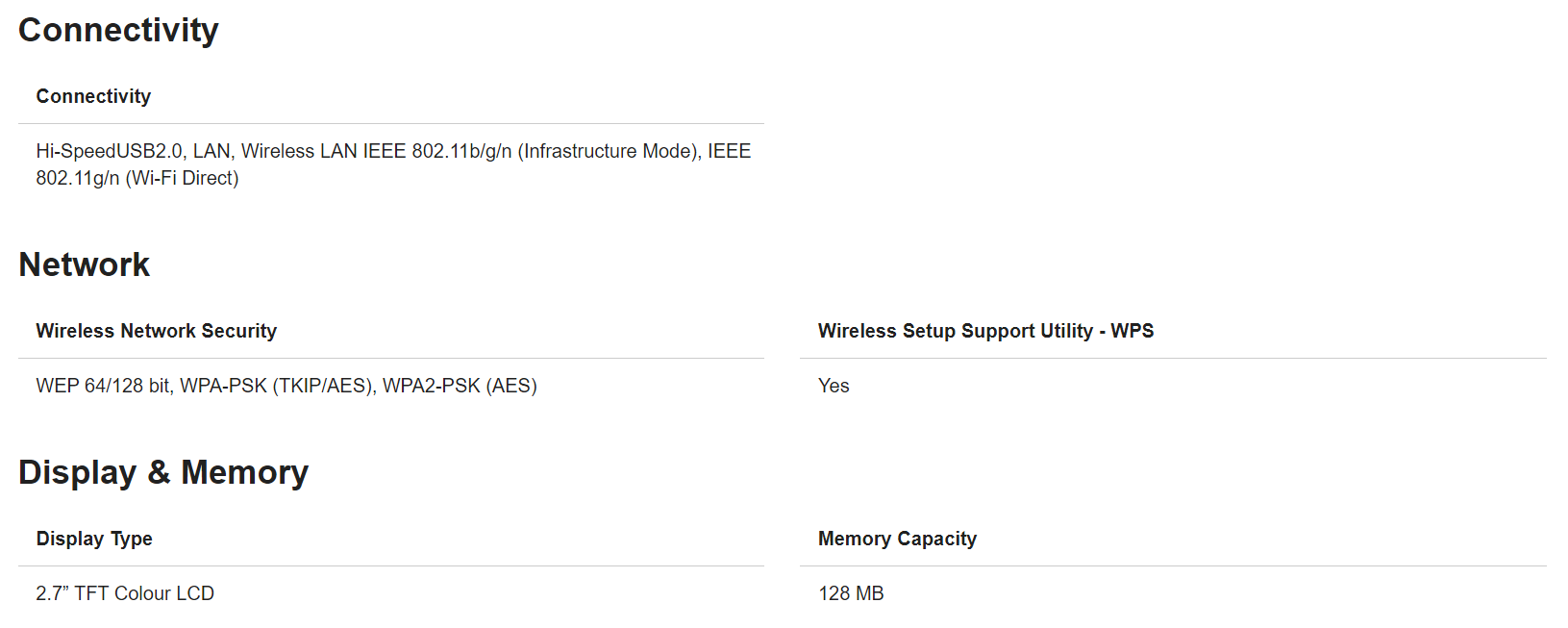Click the "LAN," text after Hi-SpeedUSB2.0

click(212, 151)
